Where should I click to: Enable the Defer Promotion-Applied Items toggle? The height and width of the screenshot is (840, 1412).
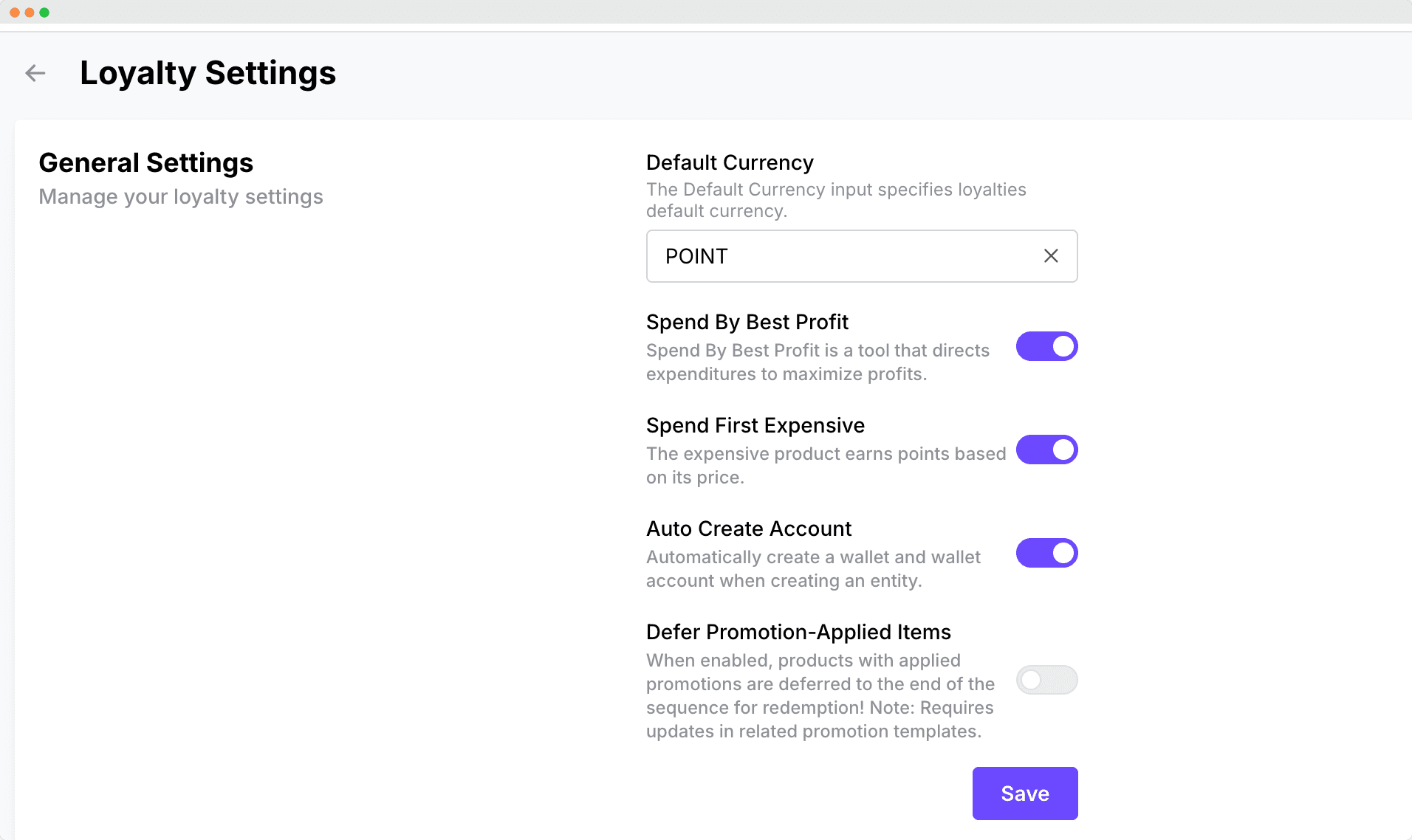(x=1046, y=680)
